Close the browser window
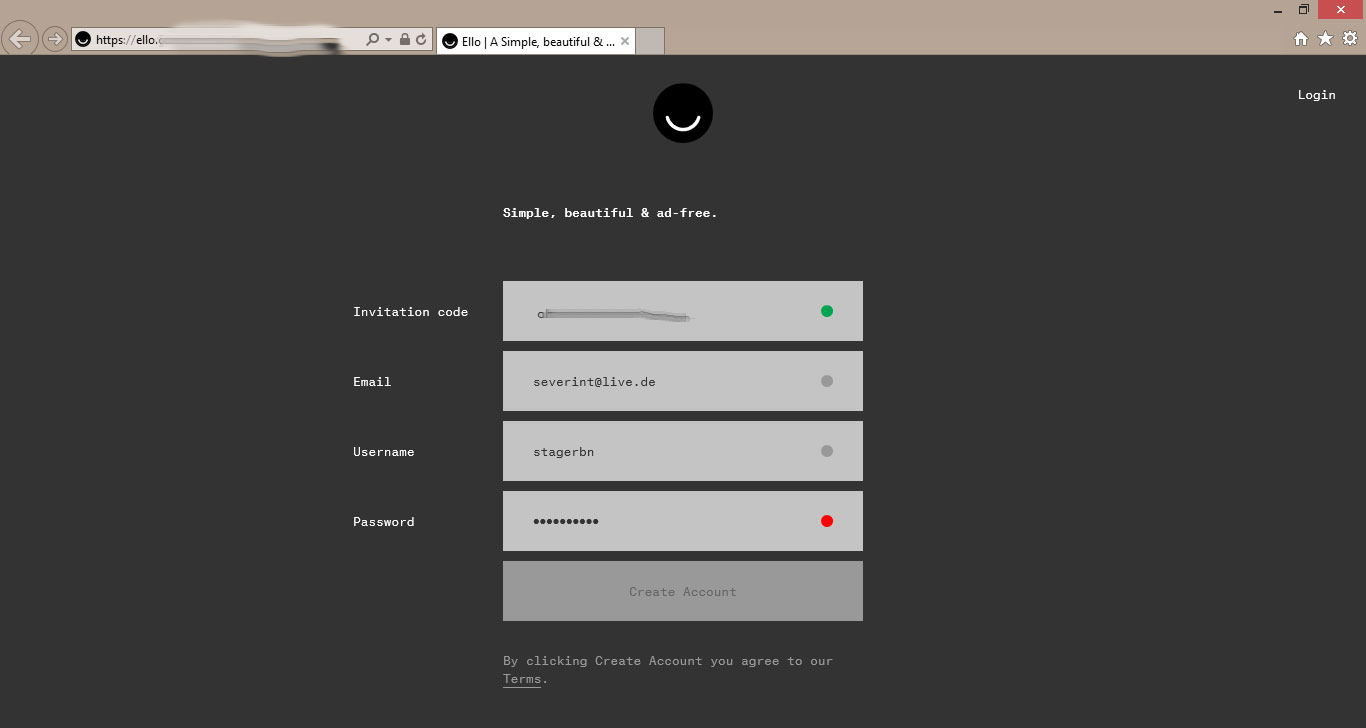 [1341, 9]
